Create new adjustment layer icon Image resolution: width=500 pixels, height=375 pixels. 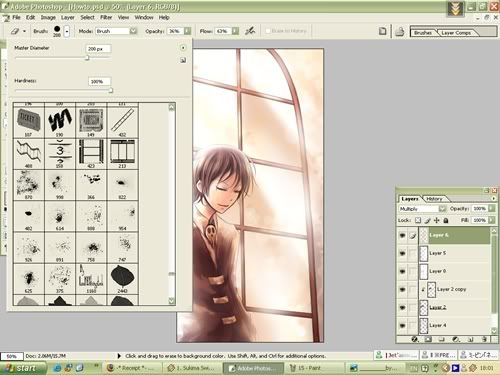click(456, 339)
